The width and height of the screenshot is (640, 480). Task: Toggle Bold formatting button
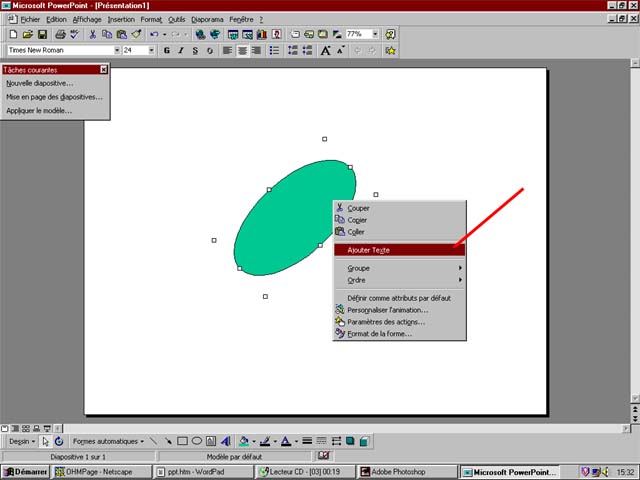click(x=167, y=50)
